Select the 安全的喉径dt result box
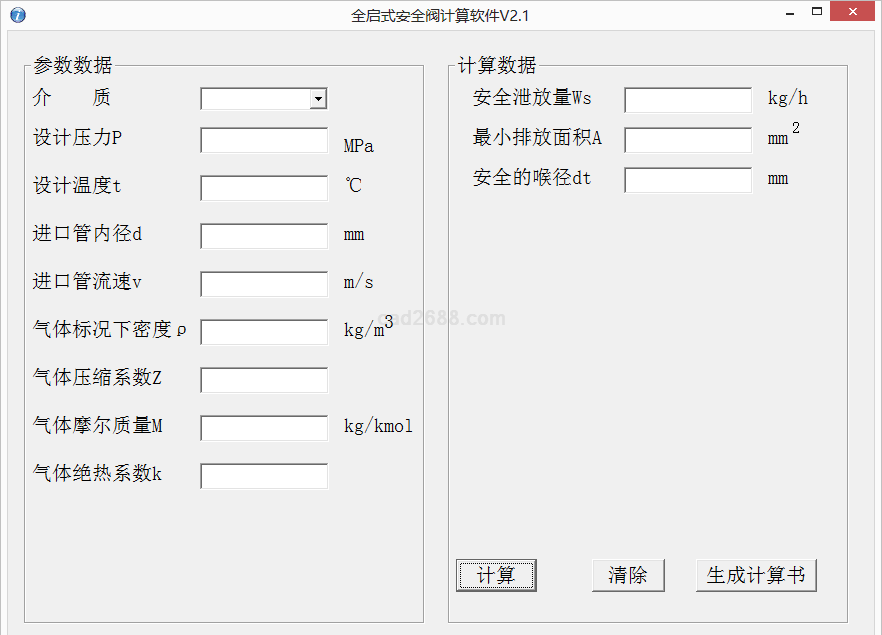The height and width of the screenshot is (635, 882). (688, 180)
